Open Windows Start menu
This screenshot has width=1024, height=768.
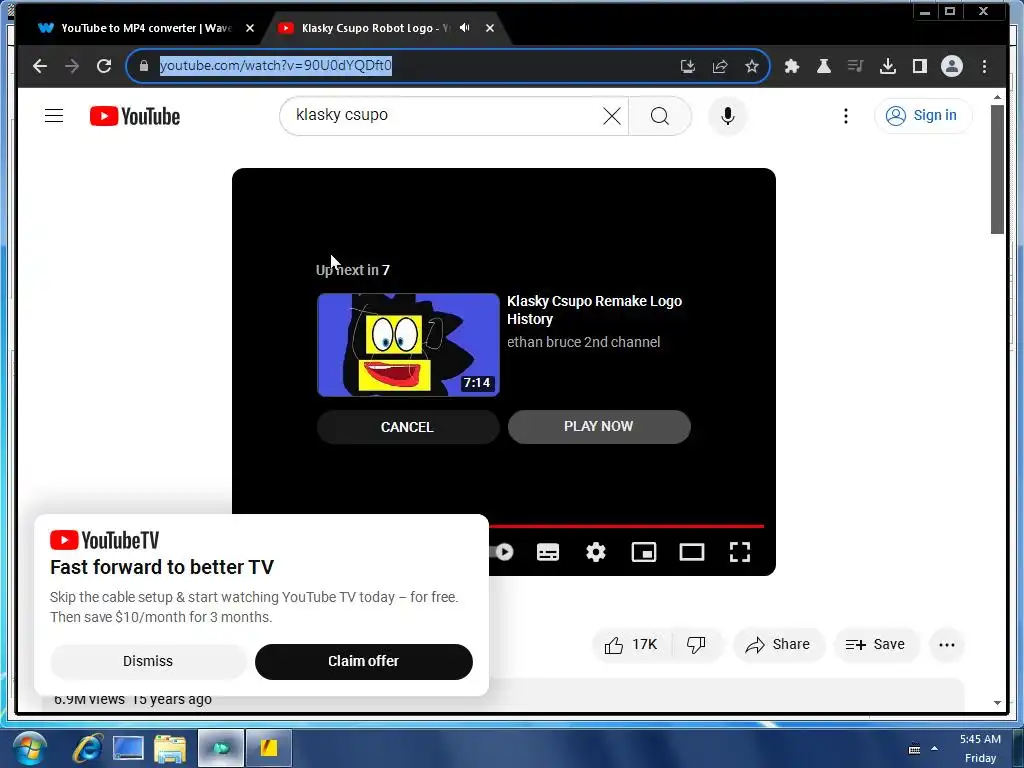click(x=29, y=748)
